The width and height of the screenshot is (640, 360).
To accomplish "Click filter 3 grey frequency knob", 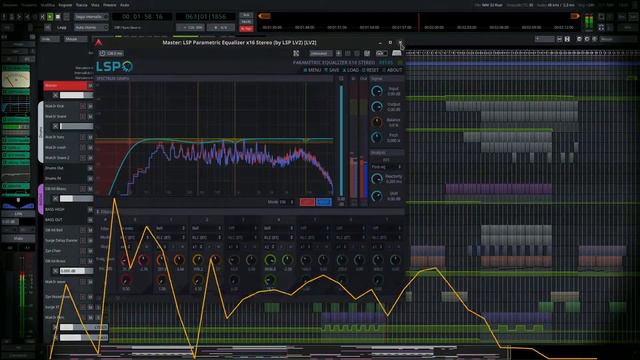I will coord(234,260).
